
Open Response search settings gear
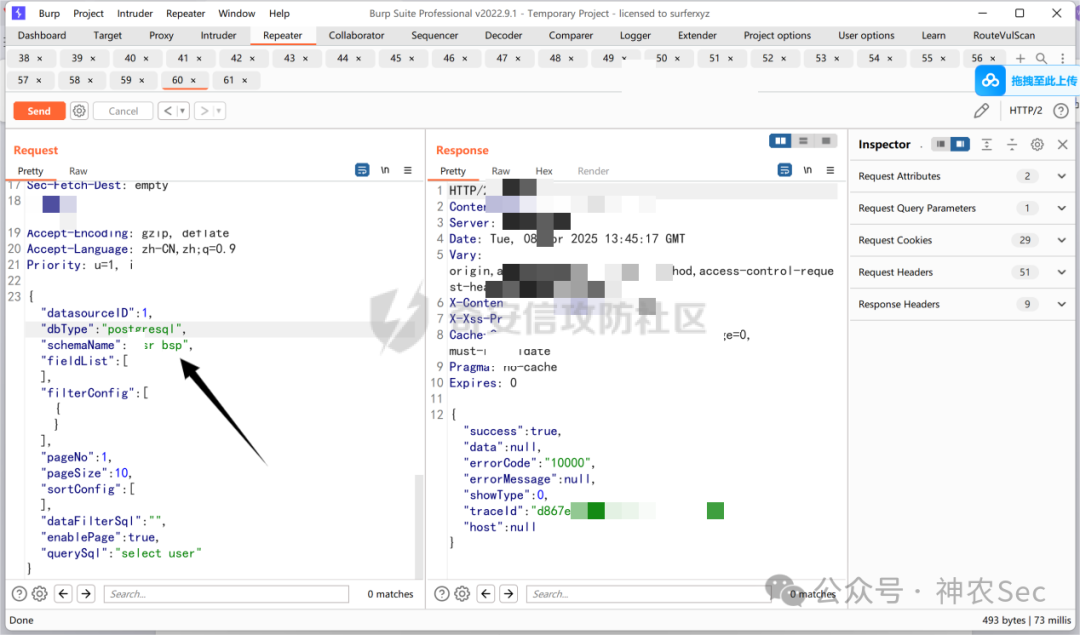[462, 594]
